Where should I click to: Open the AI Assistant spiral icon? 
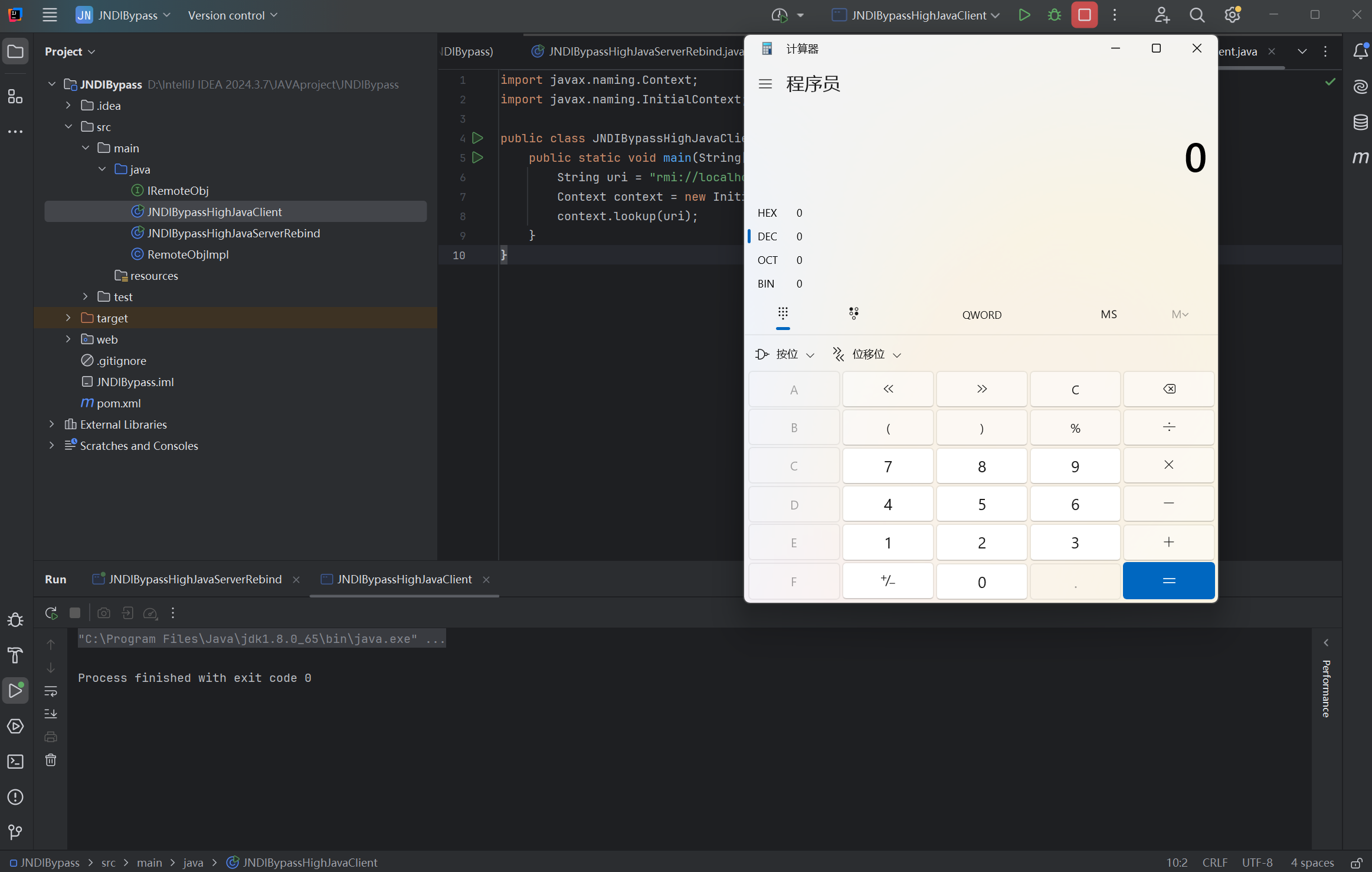pos(1360,87)
